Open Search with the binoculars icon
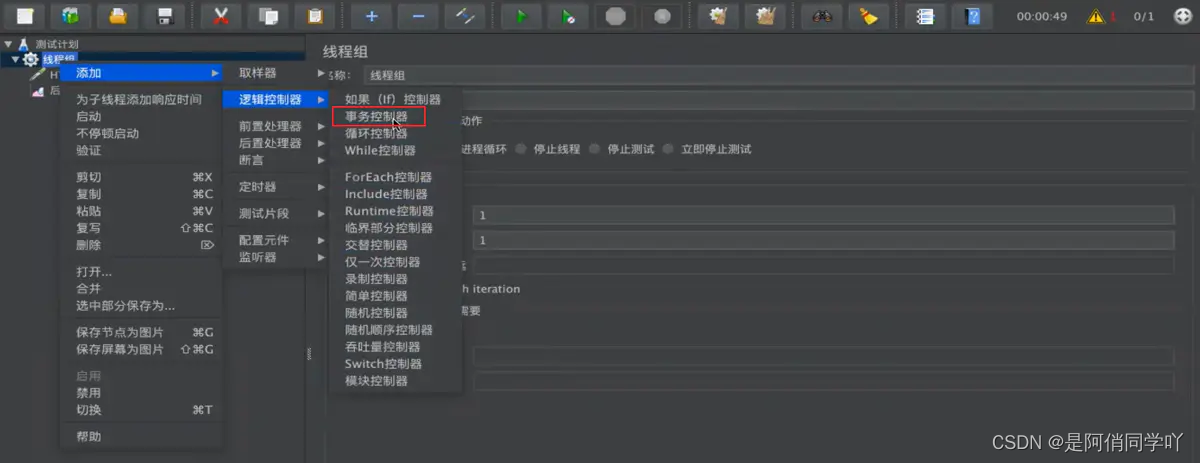1200x463 pixels. pyautogui.click(x=821, y=16)
